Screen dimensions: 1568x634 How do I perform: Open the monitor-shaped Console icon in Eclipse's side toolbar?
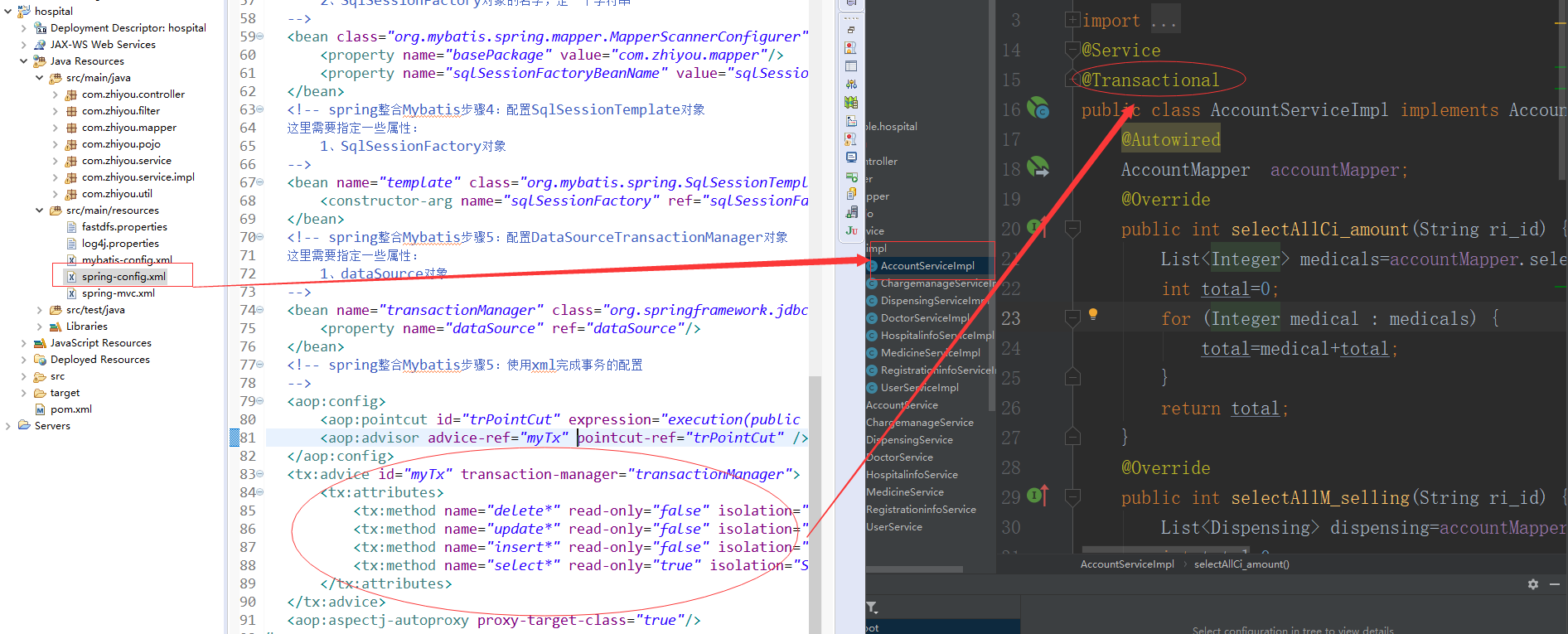tap(851, 157)
